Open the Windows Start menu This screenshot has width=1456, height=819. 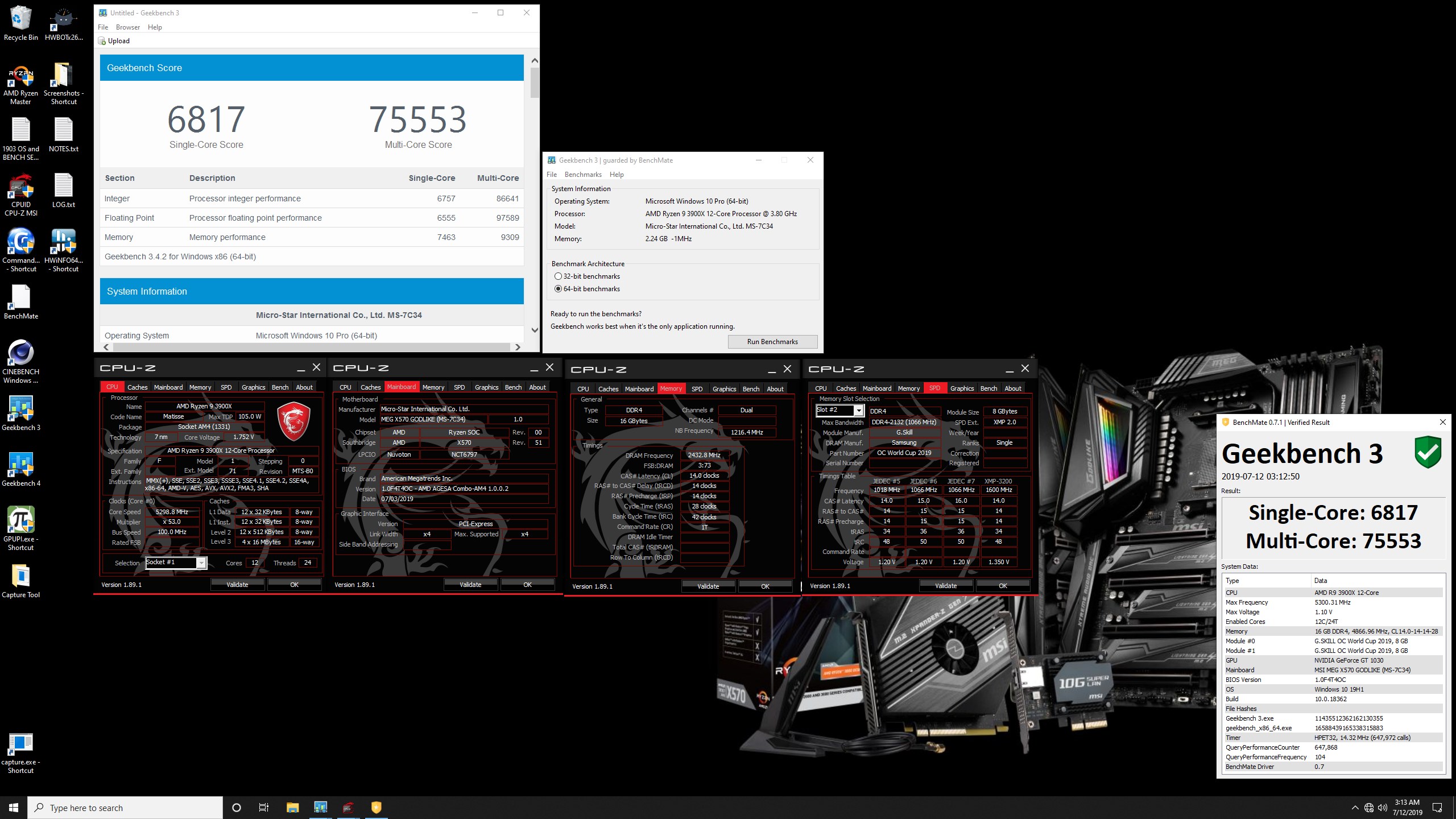(x=14, y=808)
